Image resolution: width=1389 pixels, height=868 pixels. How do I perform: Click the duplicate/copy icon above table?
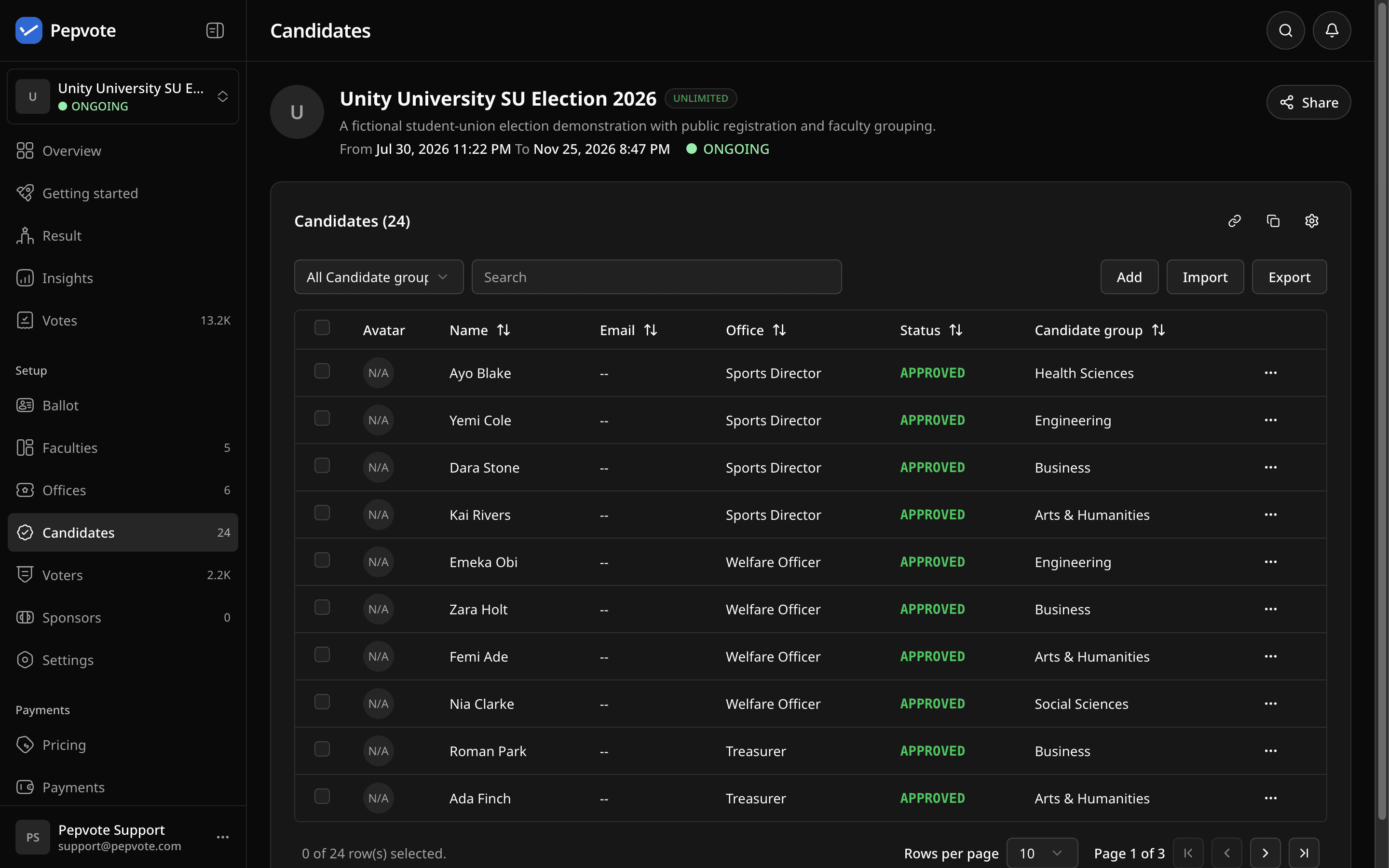[x=1273, y=221]
